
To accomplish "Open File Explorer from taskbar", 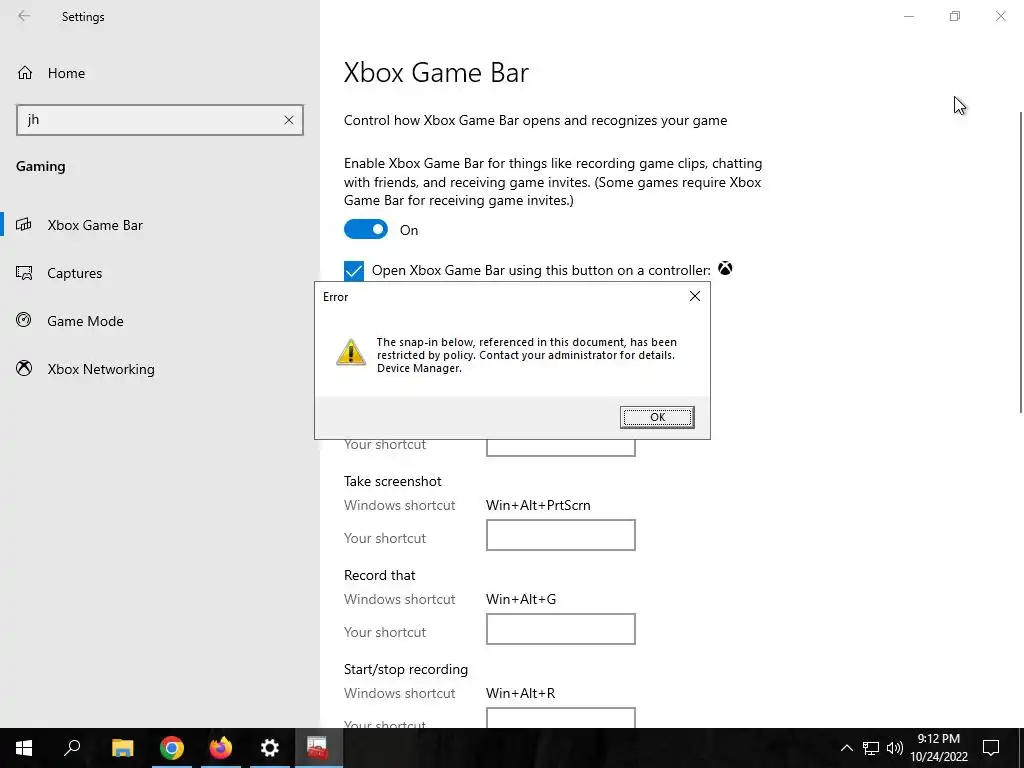I will [x=122, y=748].
